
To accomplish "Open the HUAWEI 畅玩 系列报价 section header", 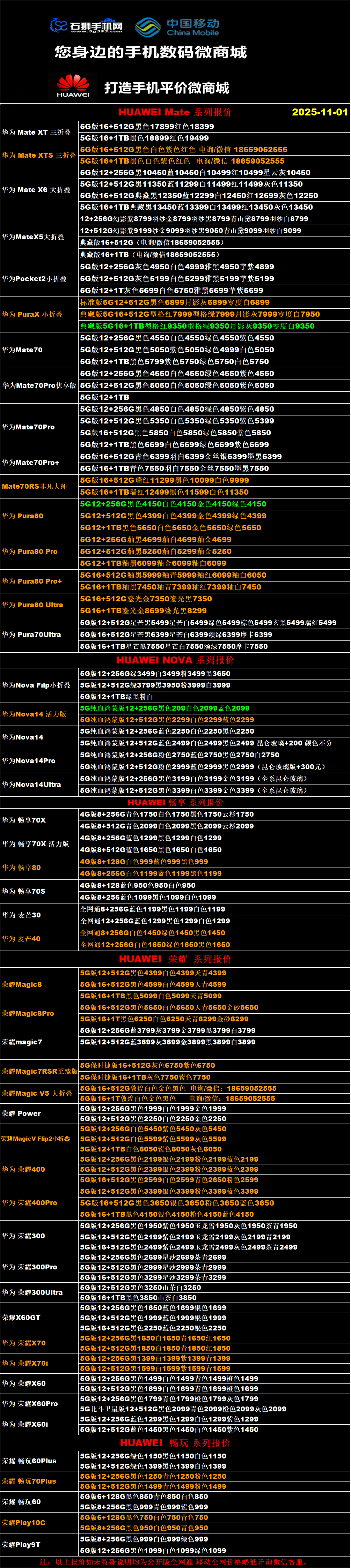I will (175, 1443).
